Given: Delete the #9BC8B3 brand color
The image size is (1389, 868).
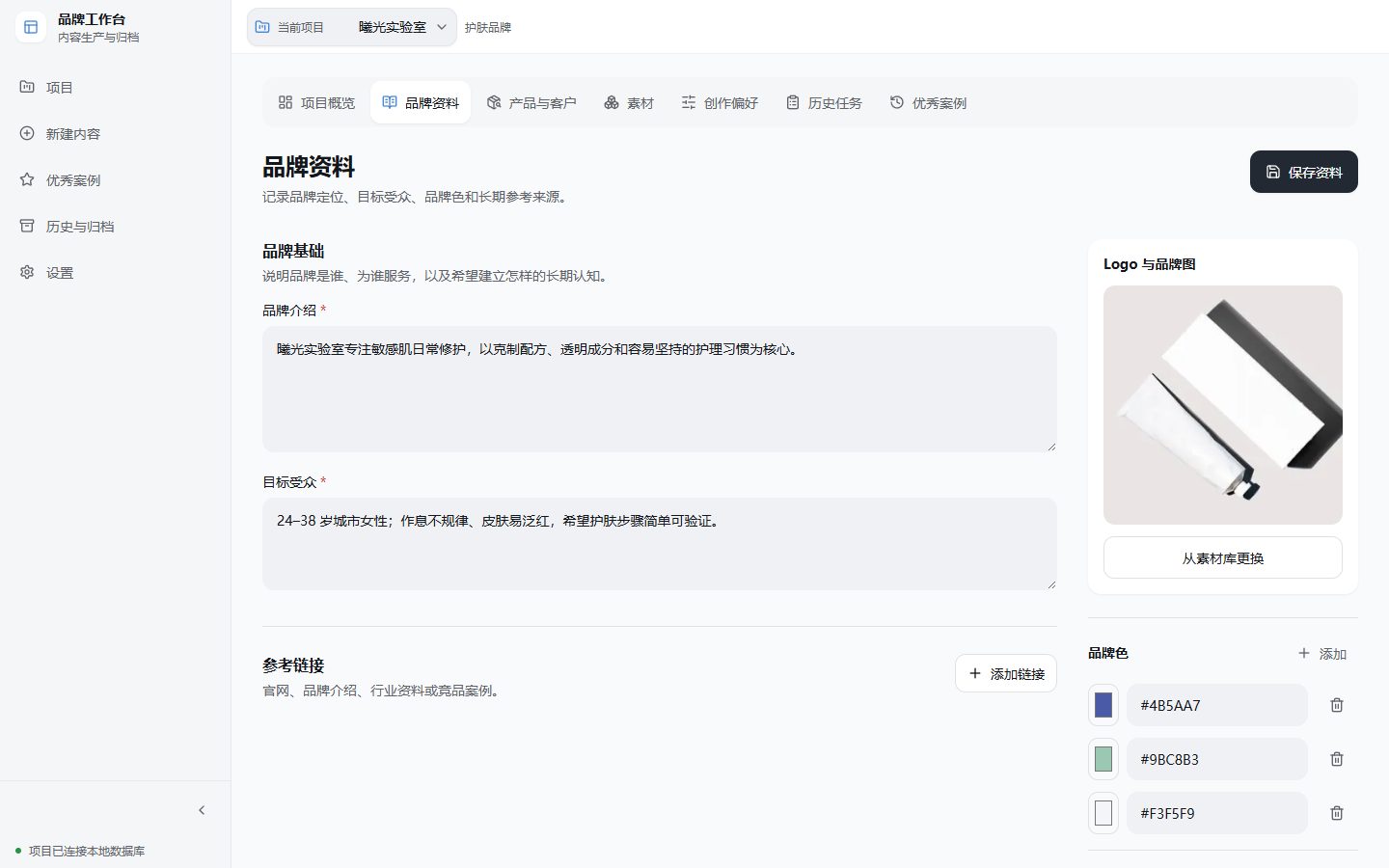Looking at the screenshot, I should [x=1337, y=759].
